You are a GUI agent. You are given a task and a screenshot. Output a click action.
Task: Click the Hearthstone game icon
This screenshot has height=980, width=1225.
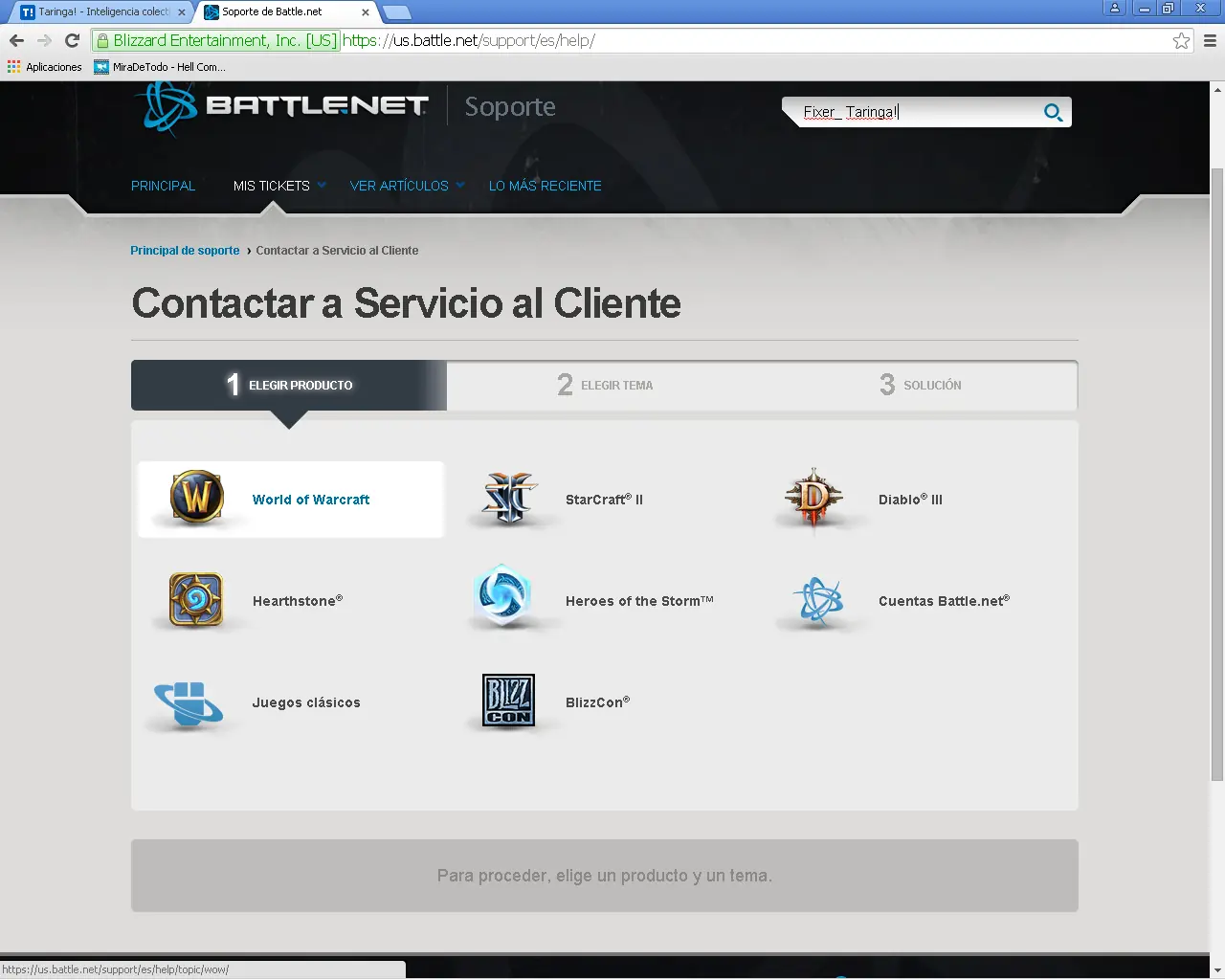[x=196, y=600]
